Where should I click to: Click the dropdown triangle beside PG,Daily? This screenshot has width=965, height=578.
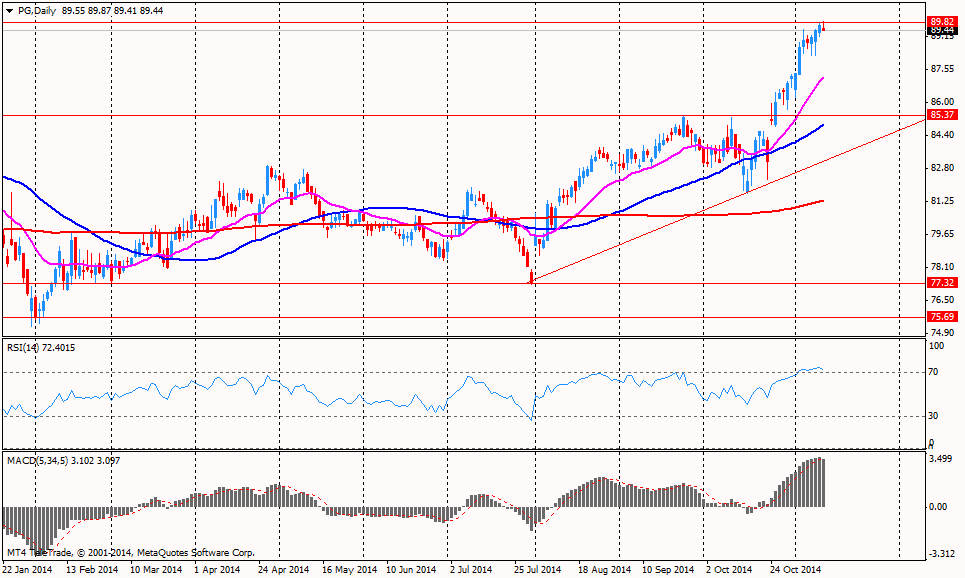[x=9, y=9]
